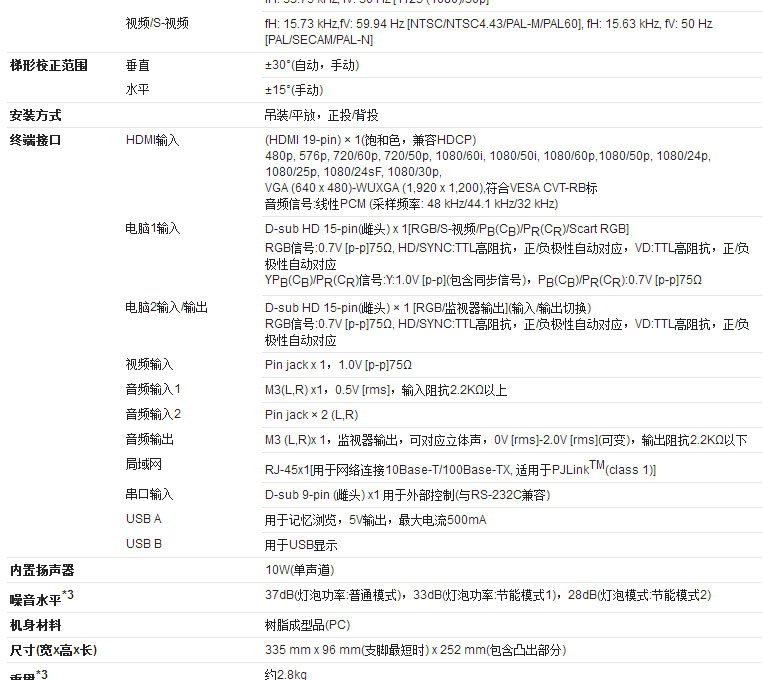Click the RJ-45x1 PJLink description
The image size is (763, 680).
(x=460, y=468)
